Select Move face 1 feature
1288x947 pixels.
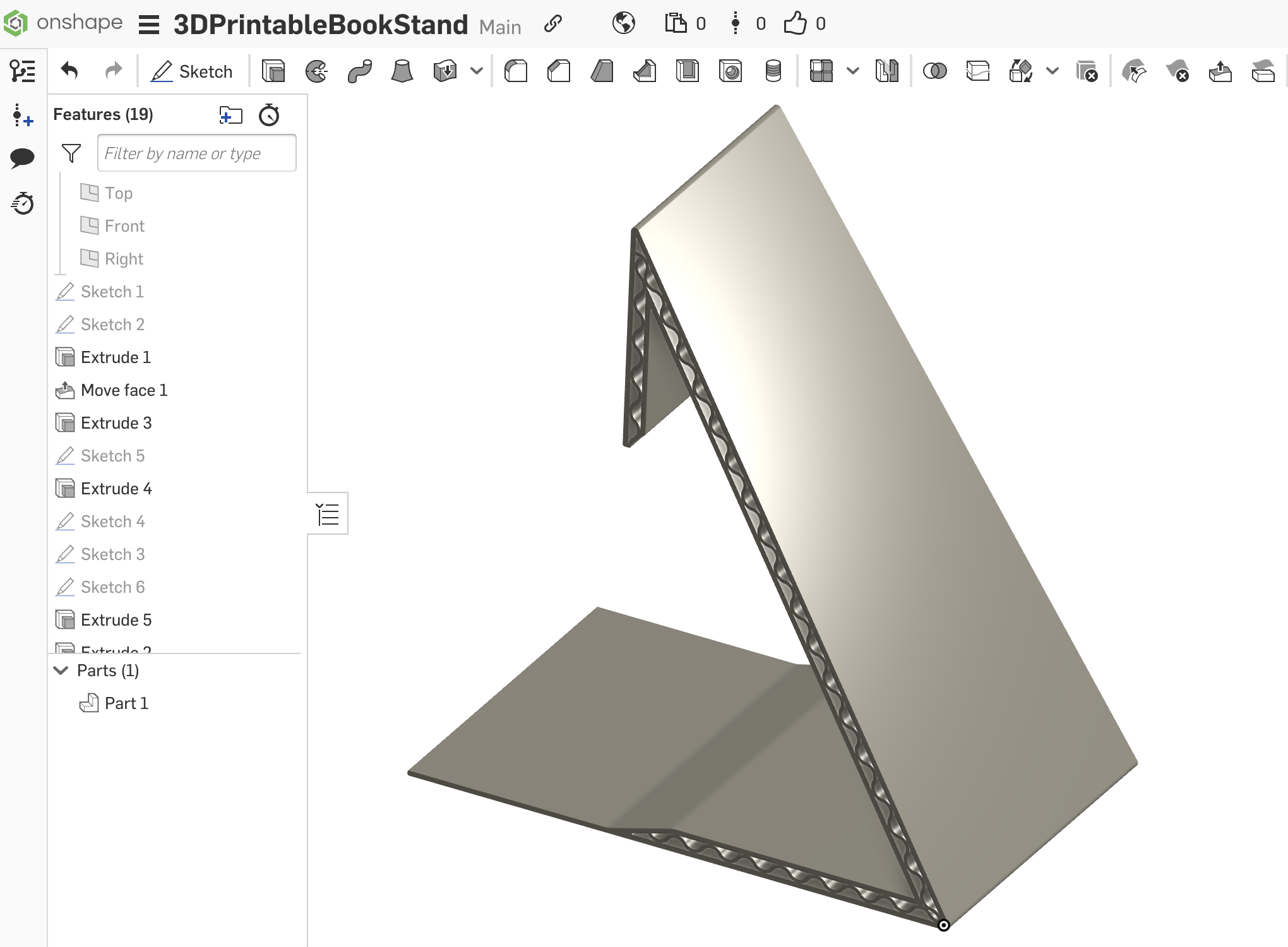[124, 390]
